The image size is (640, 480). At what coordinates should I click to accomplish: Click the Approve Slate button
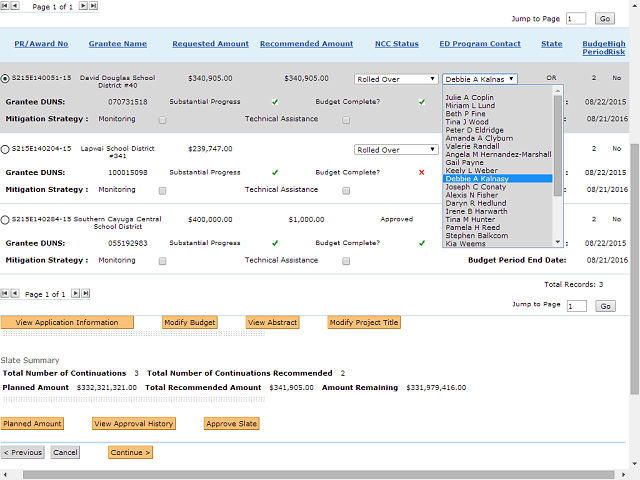[x=231, y=424]
